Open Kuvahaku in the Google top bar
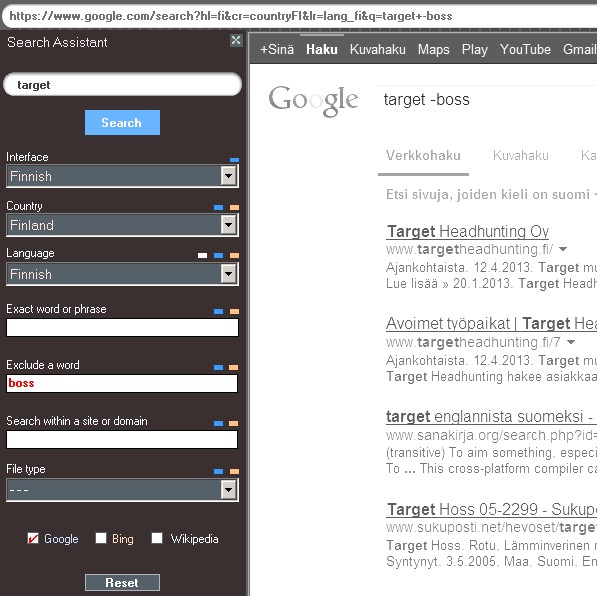The image size is (597, 596). [378, 50]
